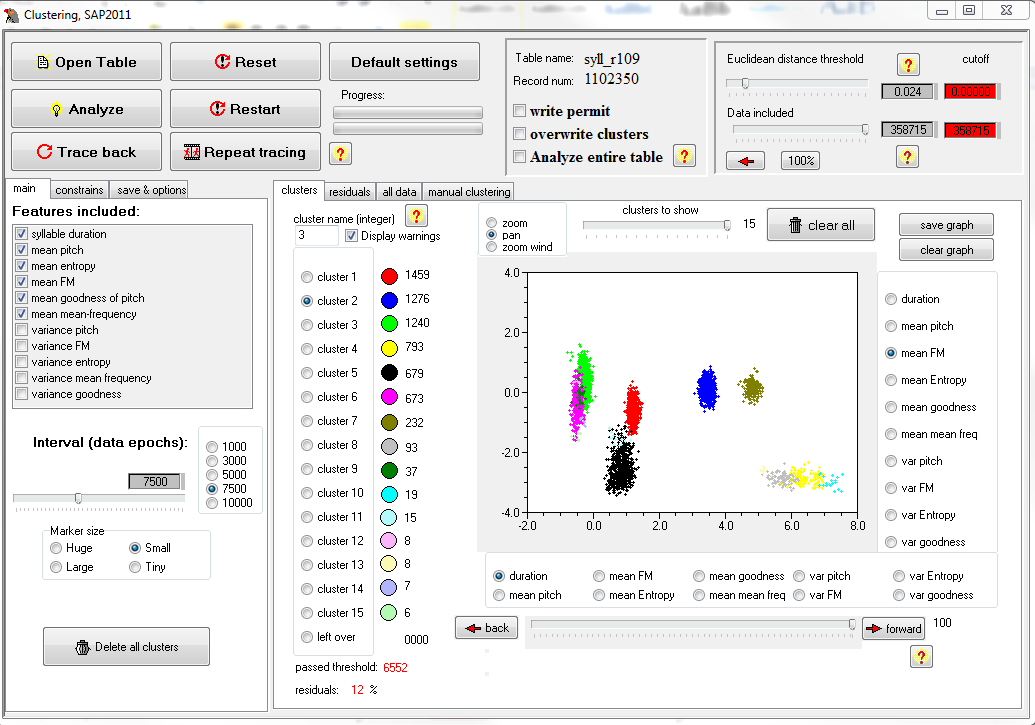Click the question mark beside cluster name field

tap(416, 215)
